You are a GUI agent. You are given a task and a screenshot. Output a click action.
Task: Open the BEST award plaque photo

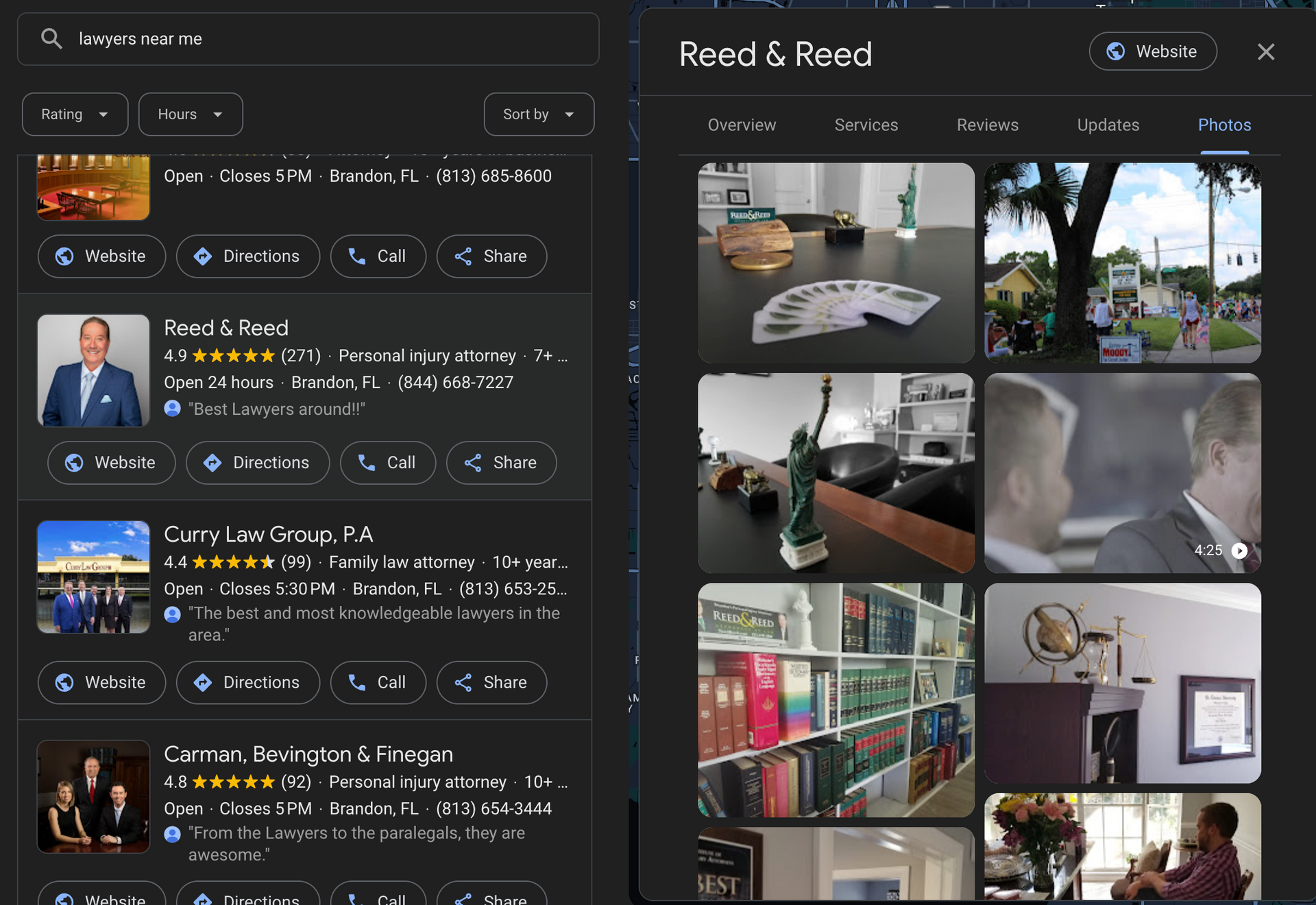pos(836,863)
